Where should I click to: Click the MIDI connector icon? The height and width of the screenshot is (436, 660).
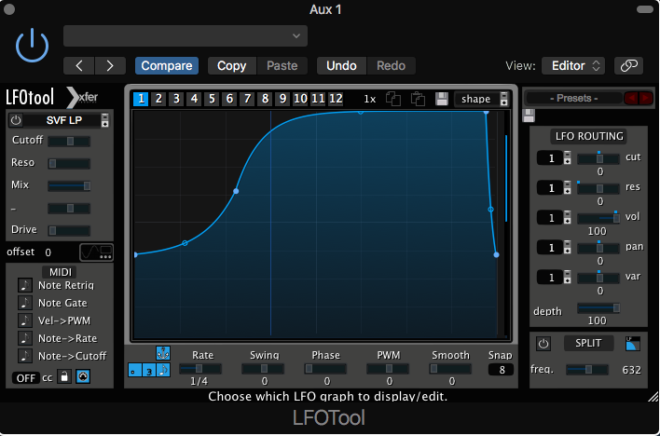pyautogui.click(x=83, y=377)
